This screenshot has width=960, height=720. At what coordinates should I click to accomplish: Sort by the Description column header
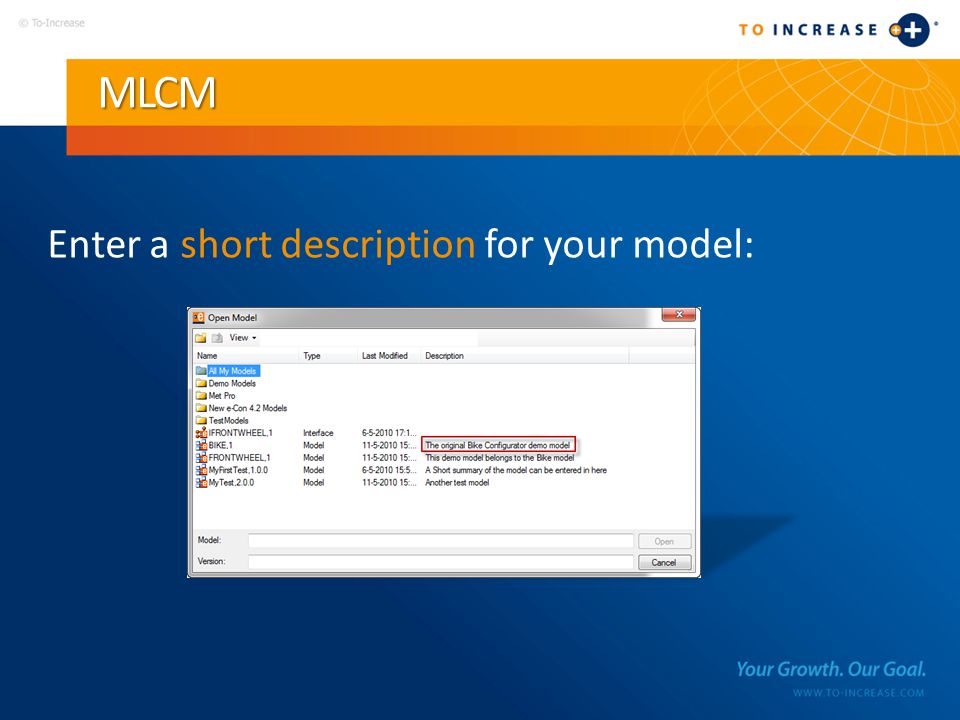click(x=444, y=356)
